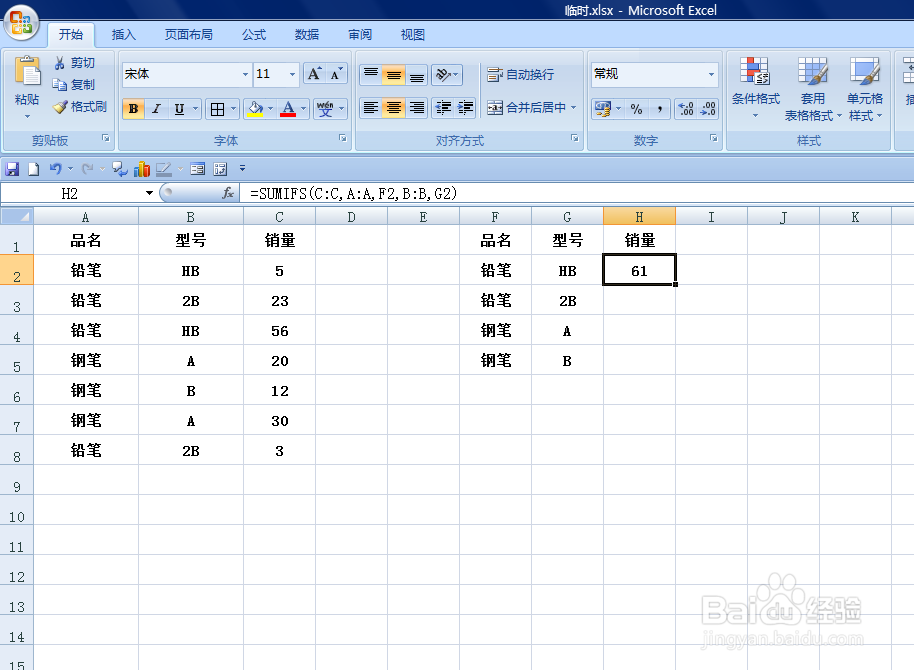Open the 数据 ribbon tab

[x=306, y=34]
